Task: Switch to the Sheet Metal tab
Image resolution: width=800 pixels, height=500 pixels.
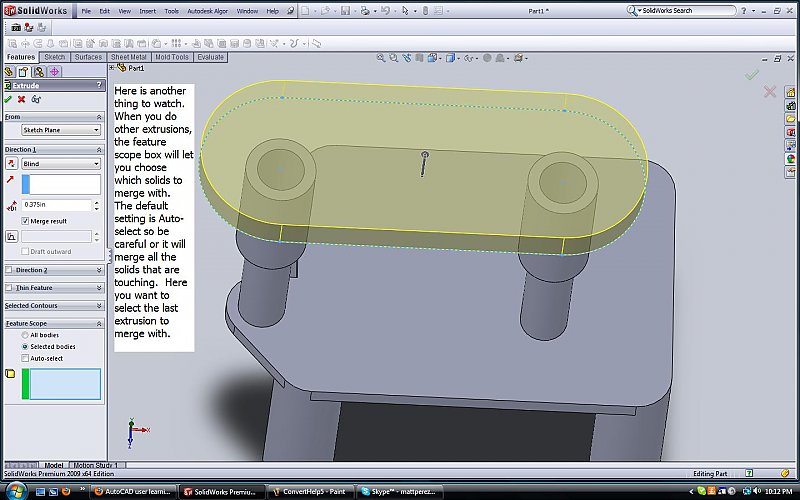Action: click(x=128, y=57)
